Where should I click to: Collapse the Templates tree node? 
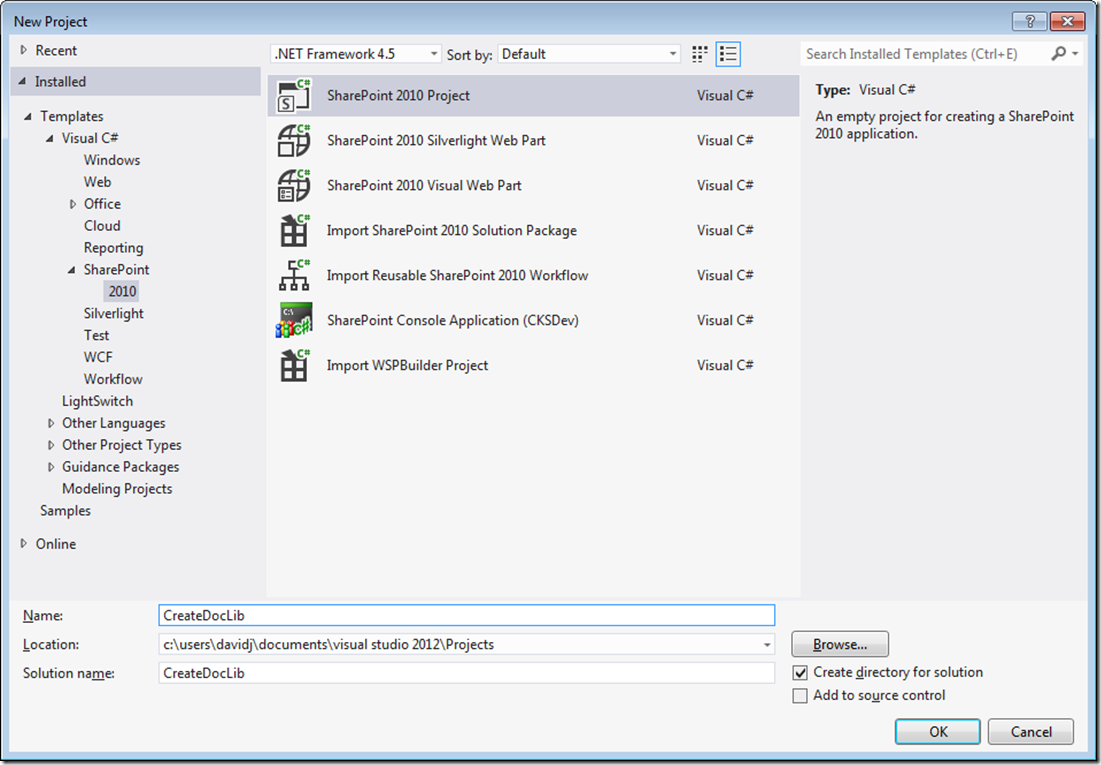click(x=28, y=117)
